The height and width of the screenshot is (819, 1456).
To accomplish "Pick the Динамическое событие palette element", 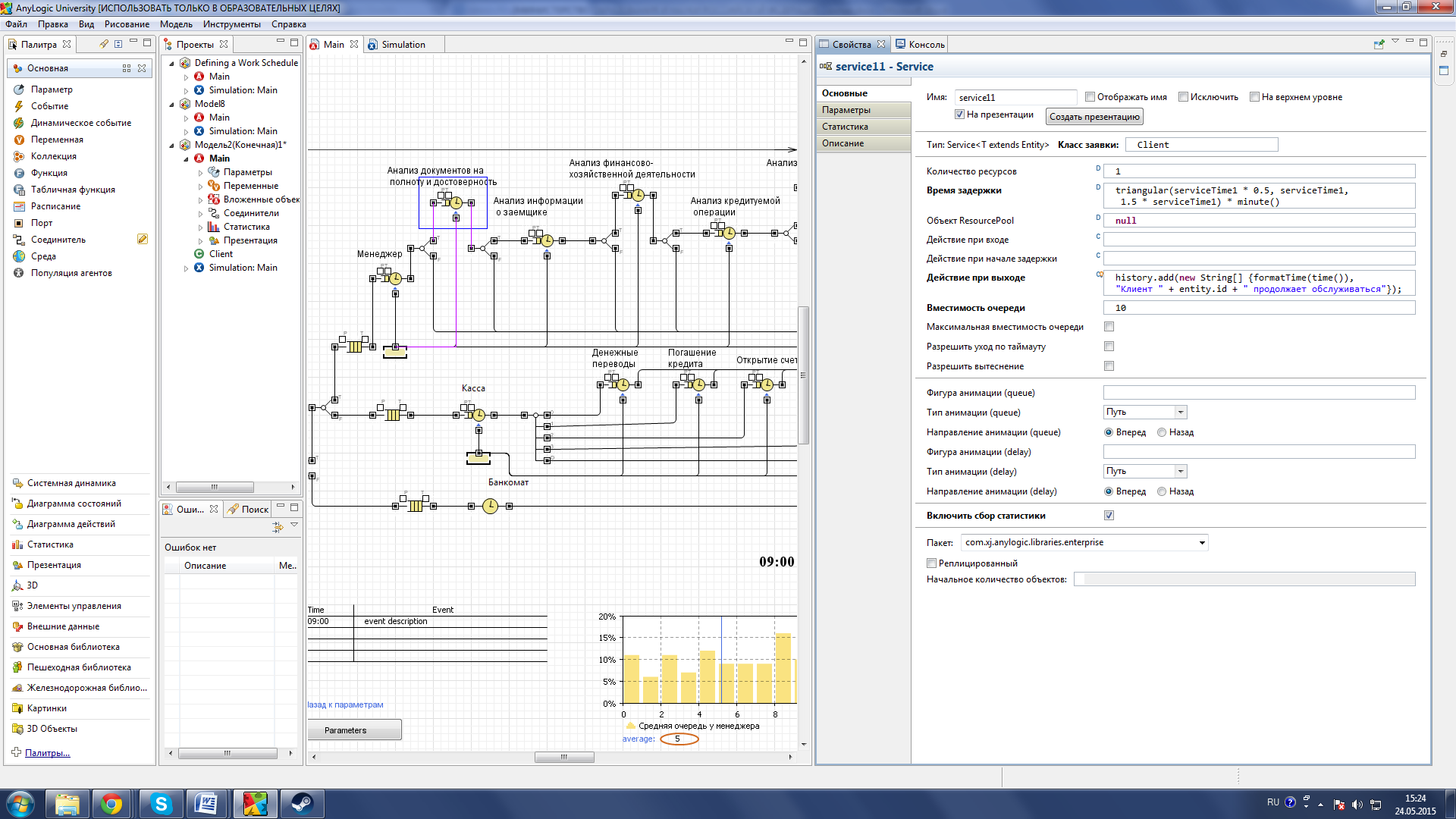I will click(x=80, y=123).
